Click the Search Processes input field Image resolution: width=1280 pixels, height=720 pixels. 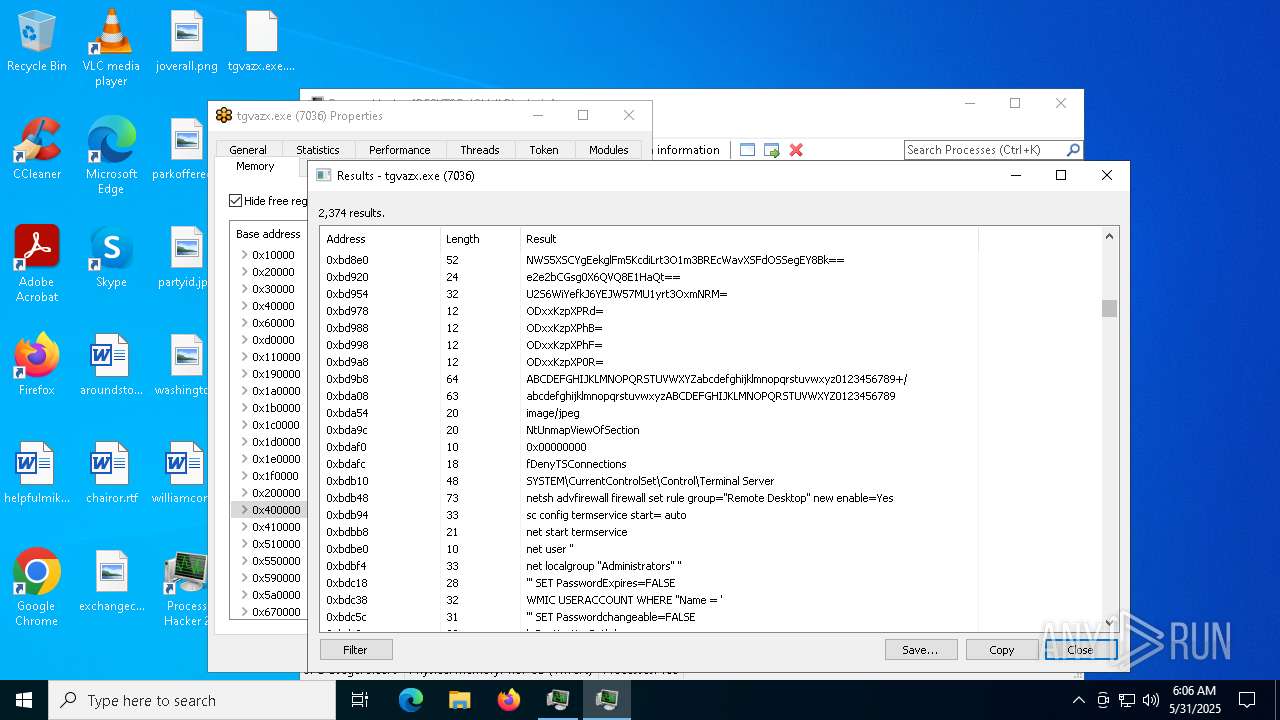984,150
